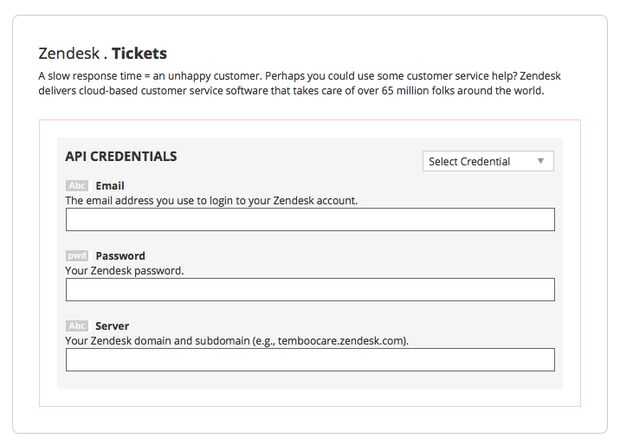Click the bold Server field label
Viewport: 620px width, 445px height.
[112, 326]
